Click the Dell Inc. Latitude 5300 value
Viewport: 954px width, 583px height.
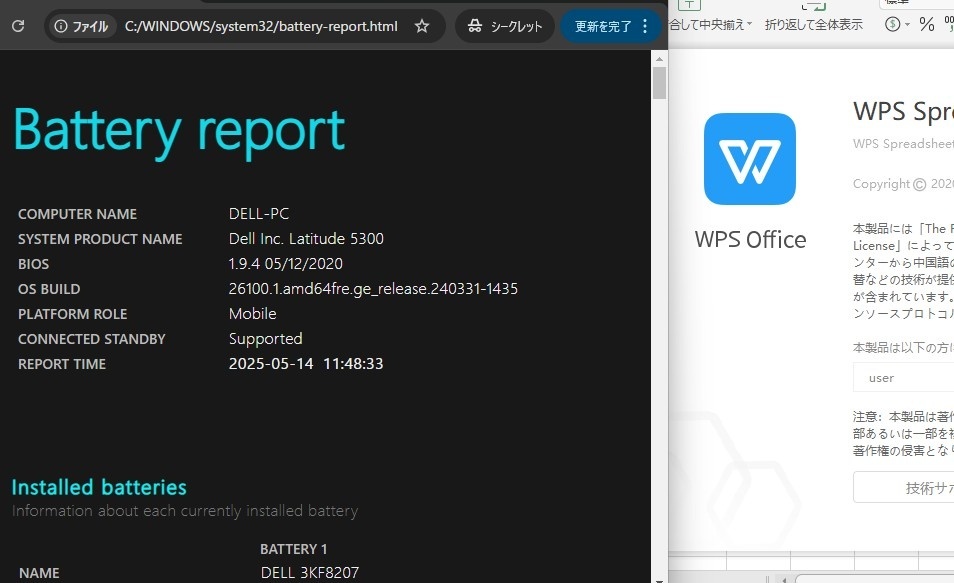coord(306,239)
